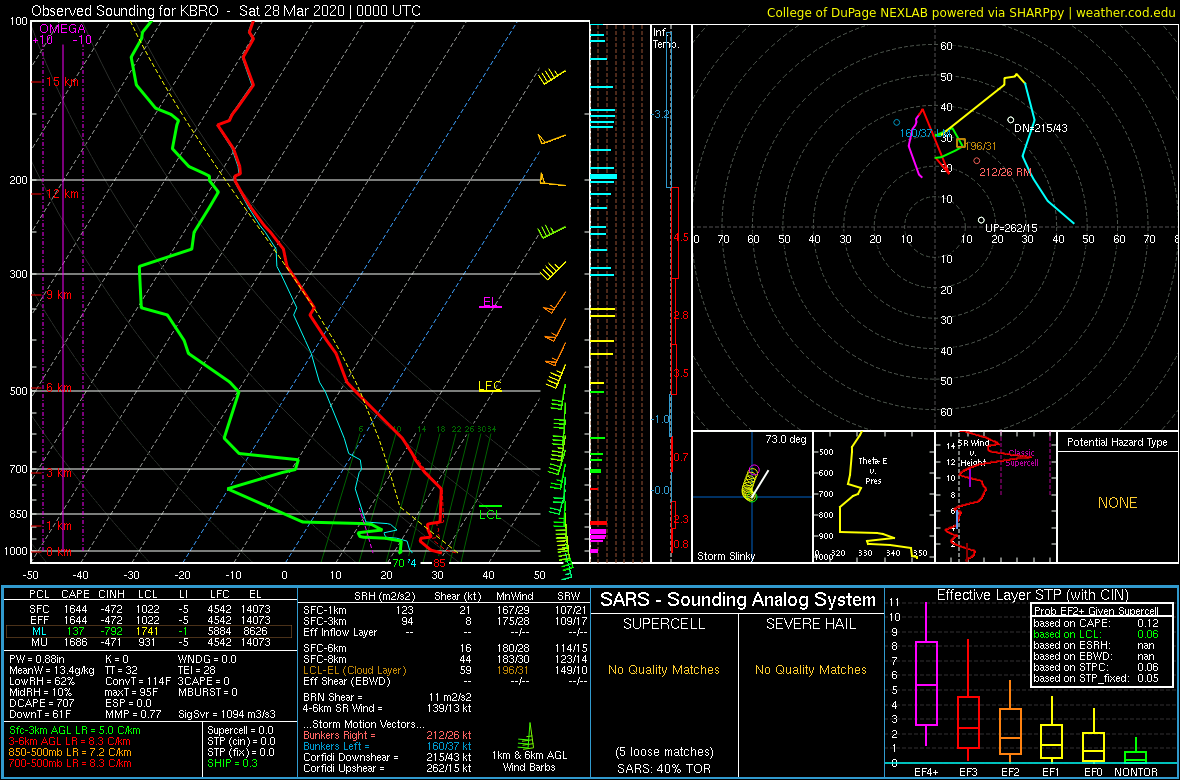Click the SEVERE HAIL column heading
Viewport: 1180px width, 780px height.
811,625
